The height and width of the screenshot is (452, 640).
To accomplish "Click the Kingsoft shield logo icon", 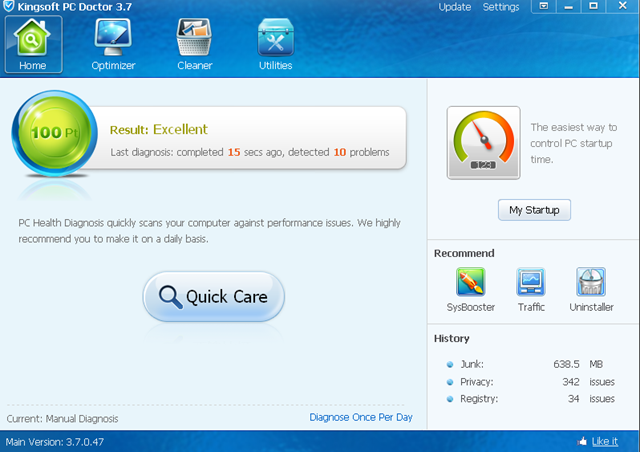I will 8,6.
